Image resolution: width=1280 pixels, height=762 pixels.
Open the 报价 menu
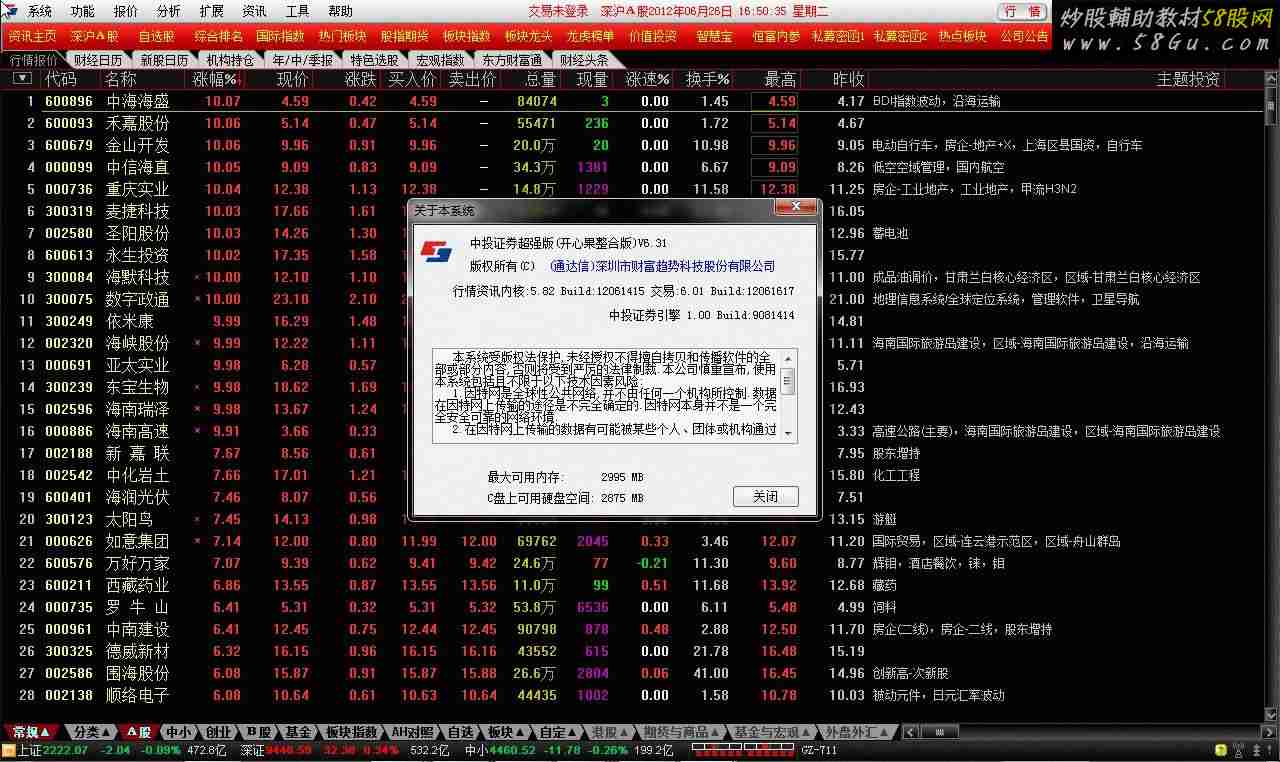(x=126, y=12)
